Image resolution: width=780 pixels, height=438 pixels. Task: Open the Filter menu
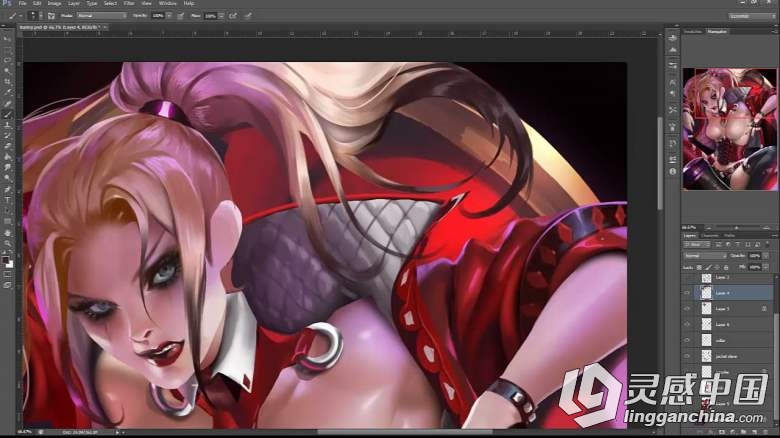click(129, 3)
